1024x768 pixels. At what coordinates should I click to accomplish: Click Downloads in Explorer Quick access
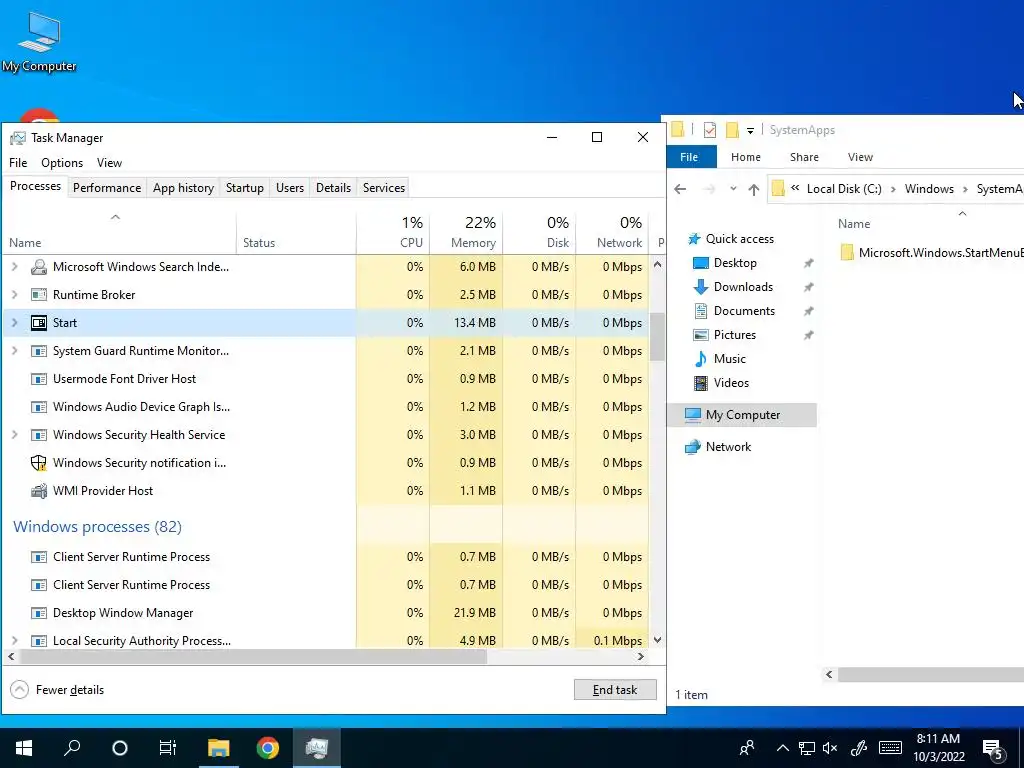pos(743,287)
